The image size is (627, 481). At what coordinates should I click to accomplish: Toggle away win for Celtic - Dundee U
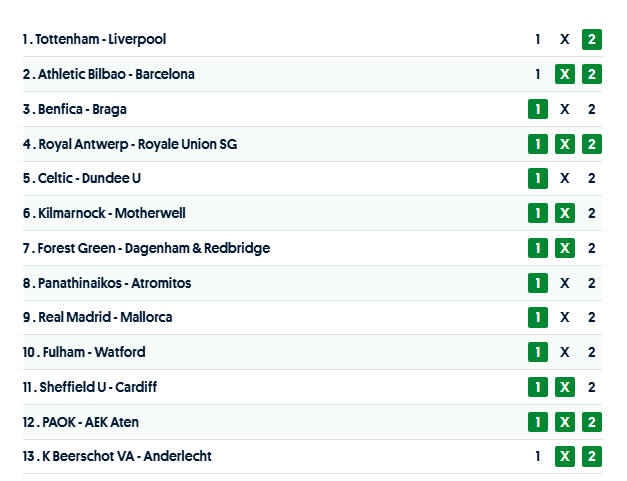592,179
